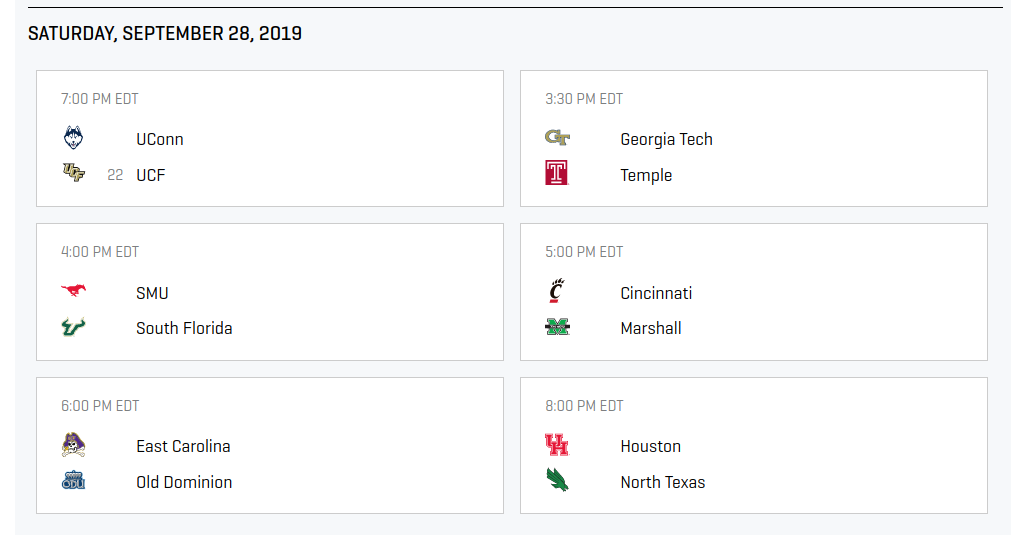Select the East Carolina Pirates logo

tap(74, 445)
